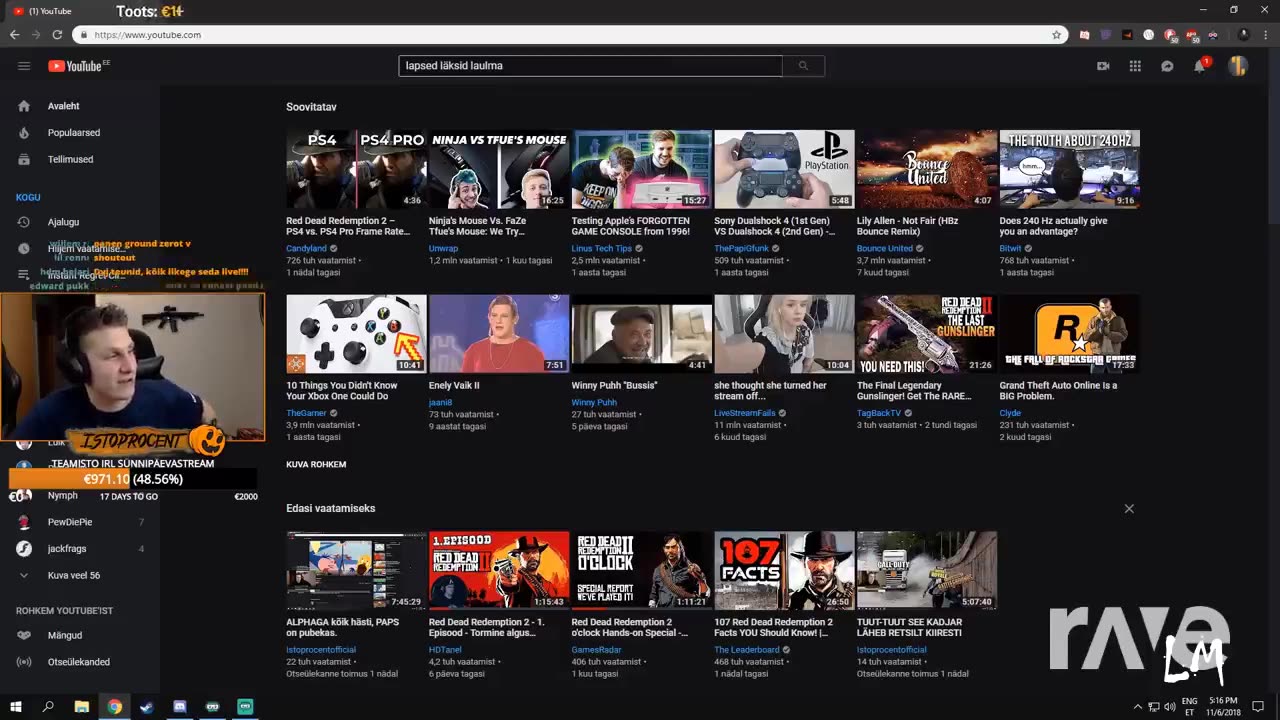Go back with browser back arrow
This screenshot has width=1280, height=720.
point(14,35)
